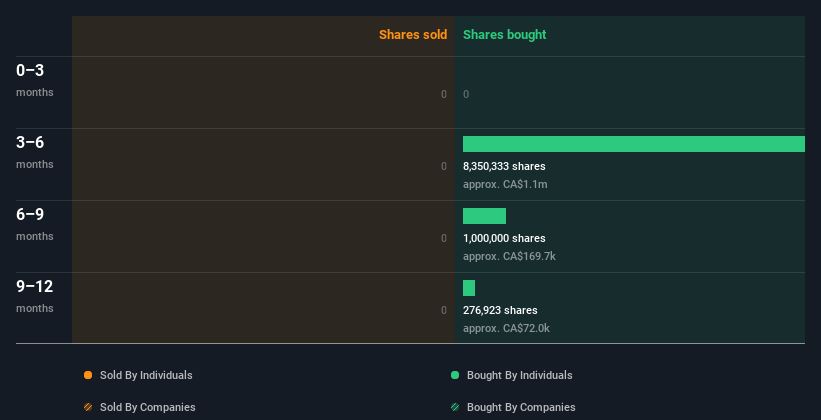Click the shares sold zero in 6–9 months row
Image resolution: width=821 pixels, height=420 pixels.
(444, 238)
